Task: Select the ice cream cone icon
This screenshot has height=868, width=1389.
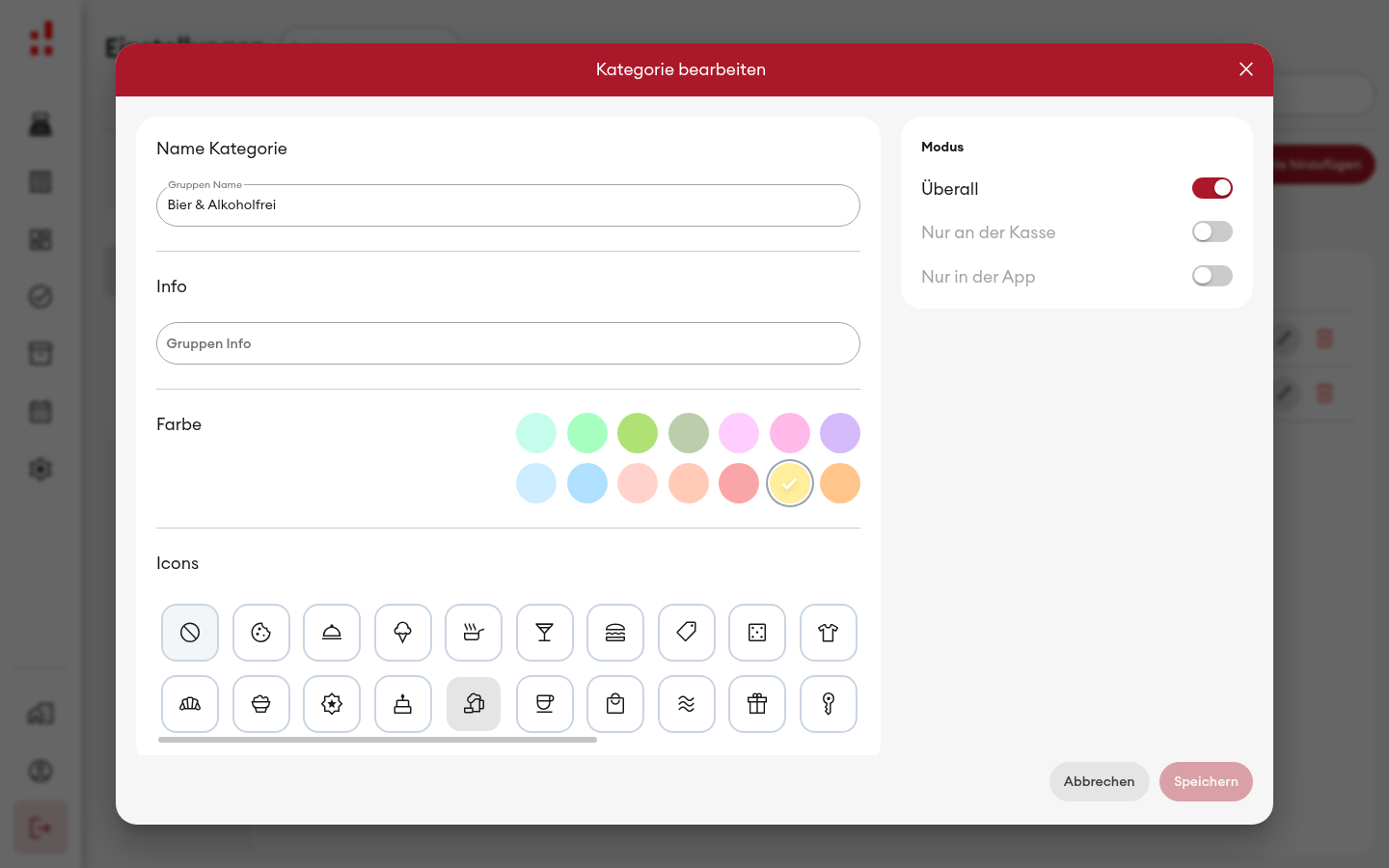Action: coord(403,633)
